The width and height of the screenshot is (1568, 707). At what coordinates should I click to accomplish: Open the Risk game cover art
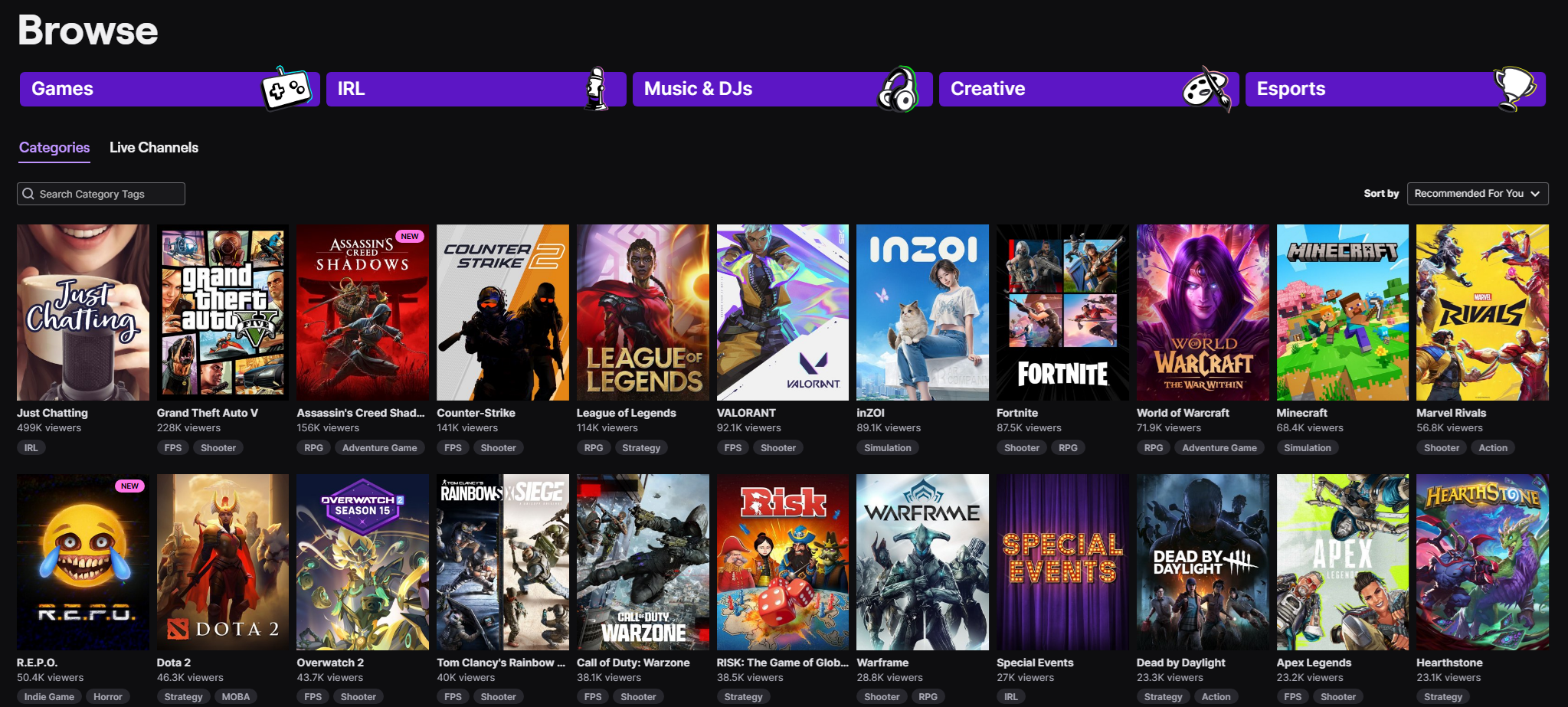click(783, 562)
